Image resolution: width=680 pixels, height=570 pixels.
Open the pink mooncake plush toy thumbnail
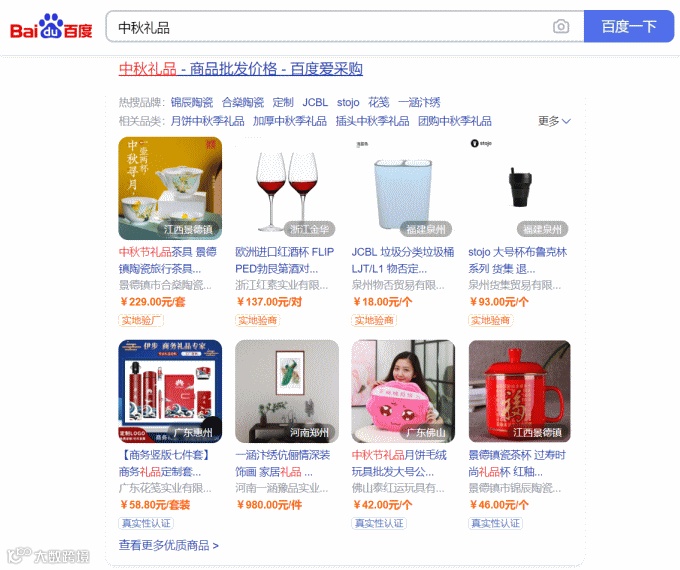[403, 391]
